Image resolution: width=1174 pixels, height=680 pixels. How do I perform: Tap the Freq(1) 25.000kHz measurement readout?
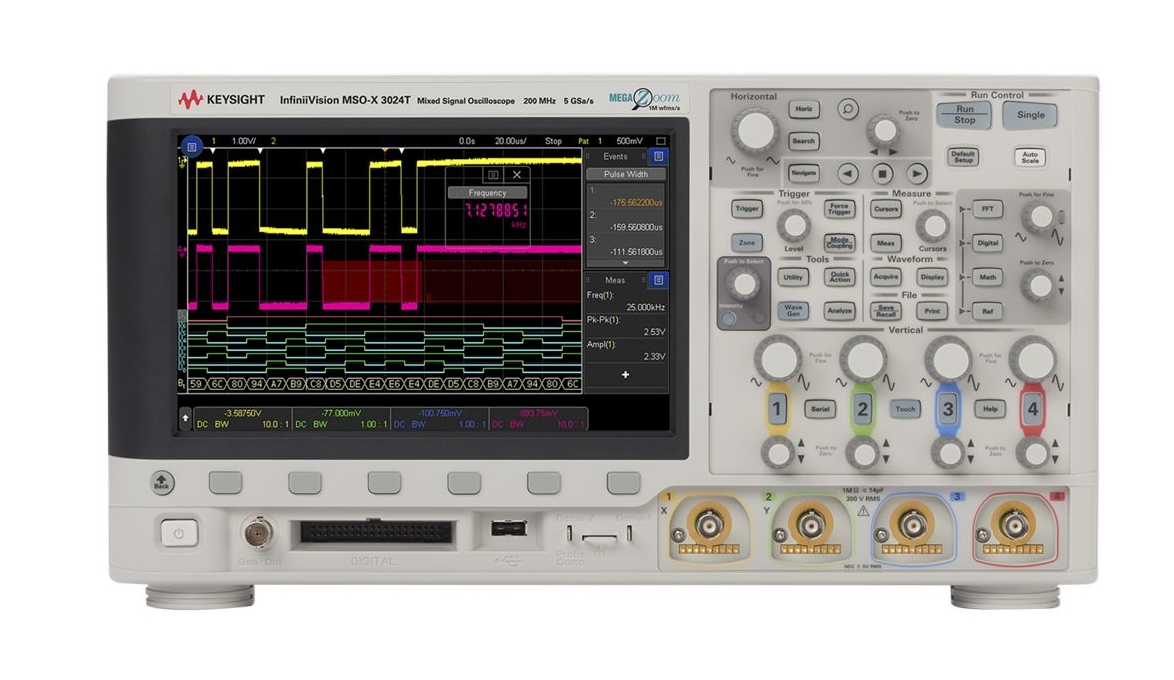coord(625,301)
